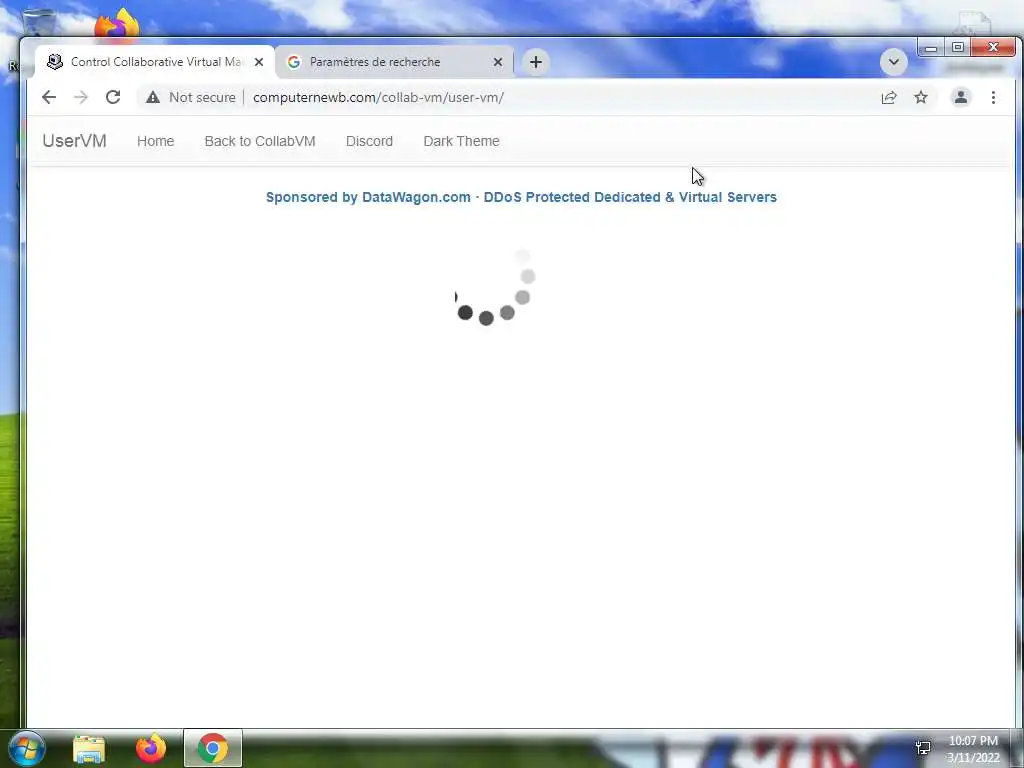This screenshot has height=768, width=1024.
Task: Open the Windows Start menu
Action: pos(26,748)
